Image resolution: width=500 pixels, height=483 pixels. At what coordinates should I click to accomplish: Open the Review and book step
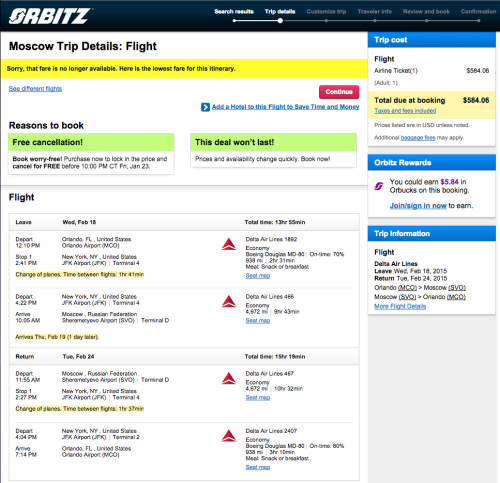(426, 11)
